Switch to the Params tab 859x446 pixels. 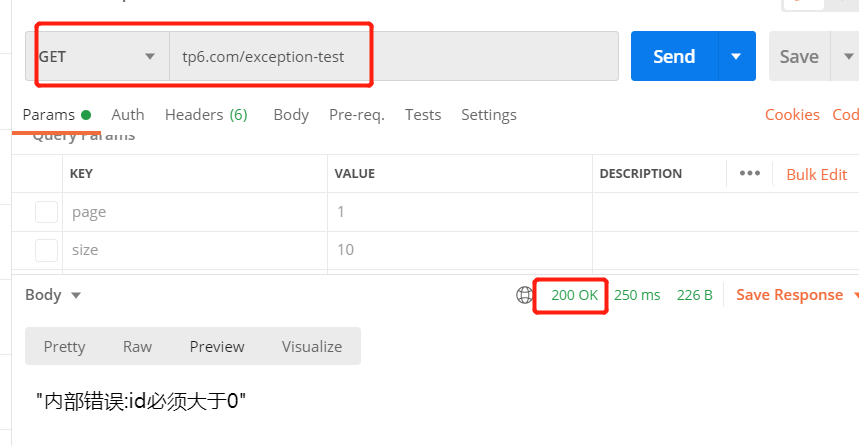click(x=56, y=115)
